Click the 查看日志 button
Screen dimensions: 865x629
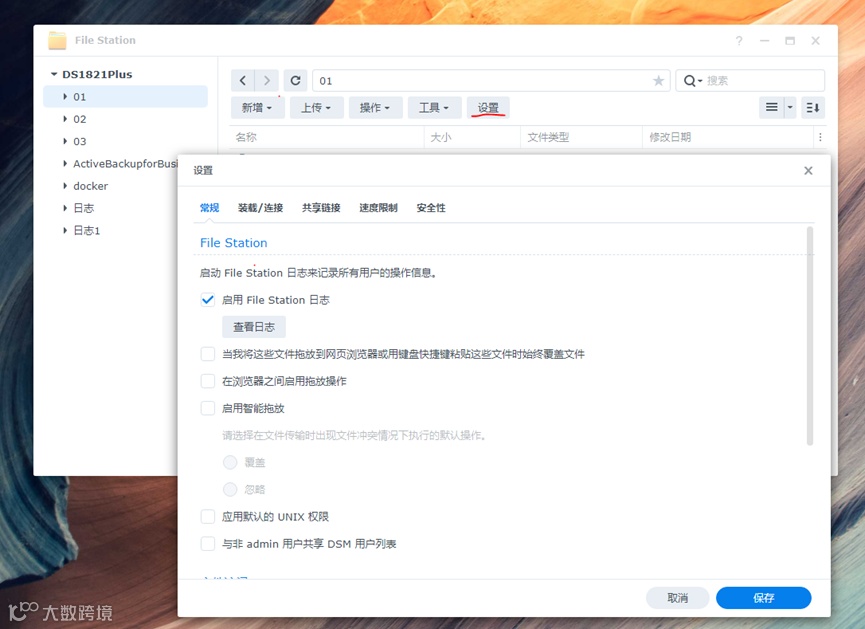254,327
